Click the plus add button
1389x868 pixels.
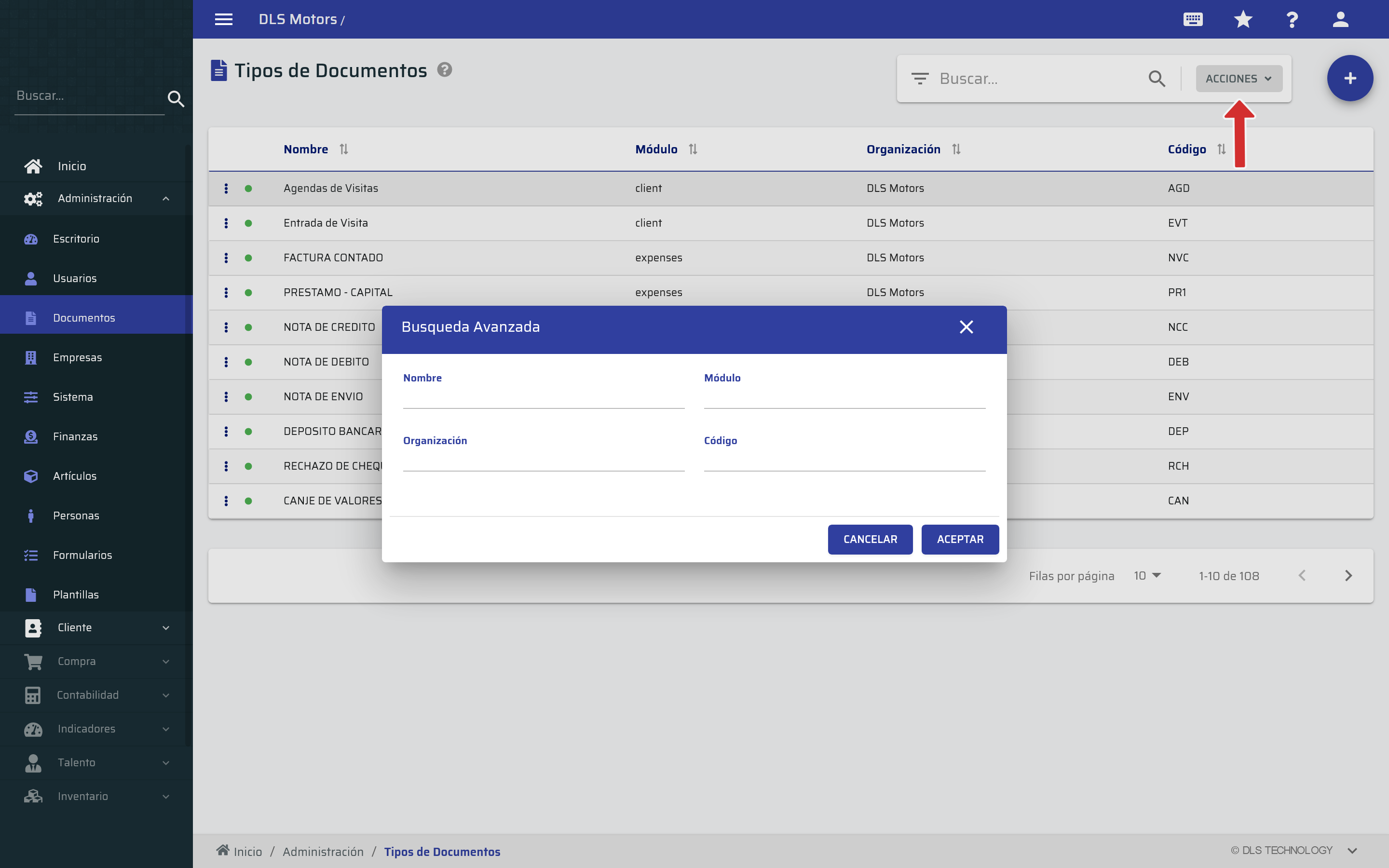[x=1349, y=79]
